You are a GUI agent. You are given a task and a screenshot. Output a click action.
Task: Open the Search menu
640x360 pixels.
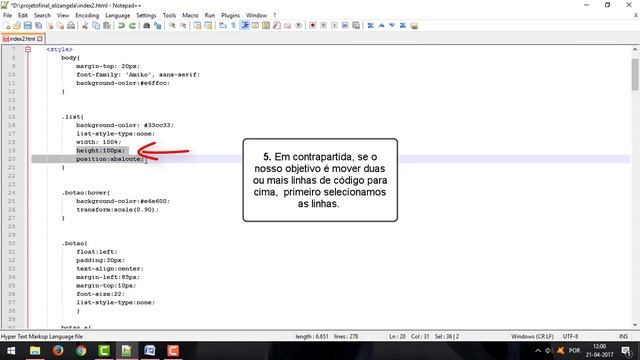(42, 15)
